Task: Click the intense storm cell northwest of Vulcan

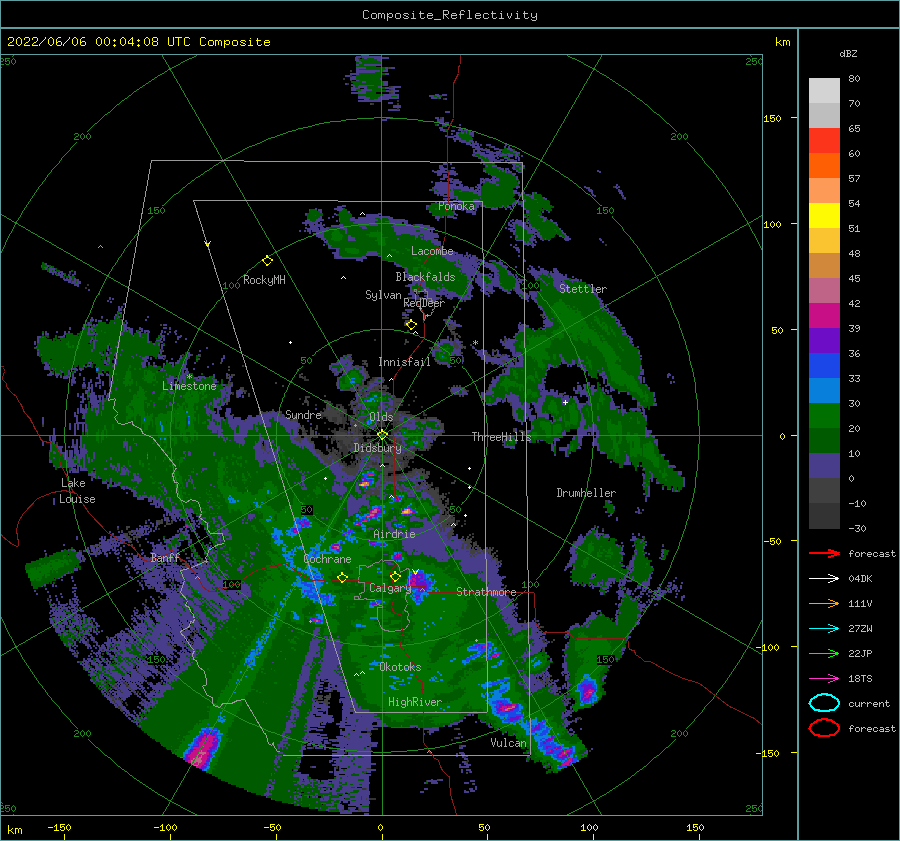Action: pyautogui.click(x=507, y=708)
